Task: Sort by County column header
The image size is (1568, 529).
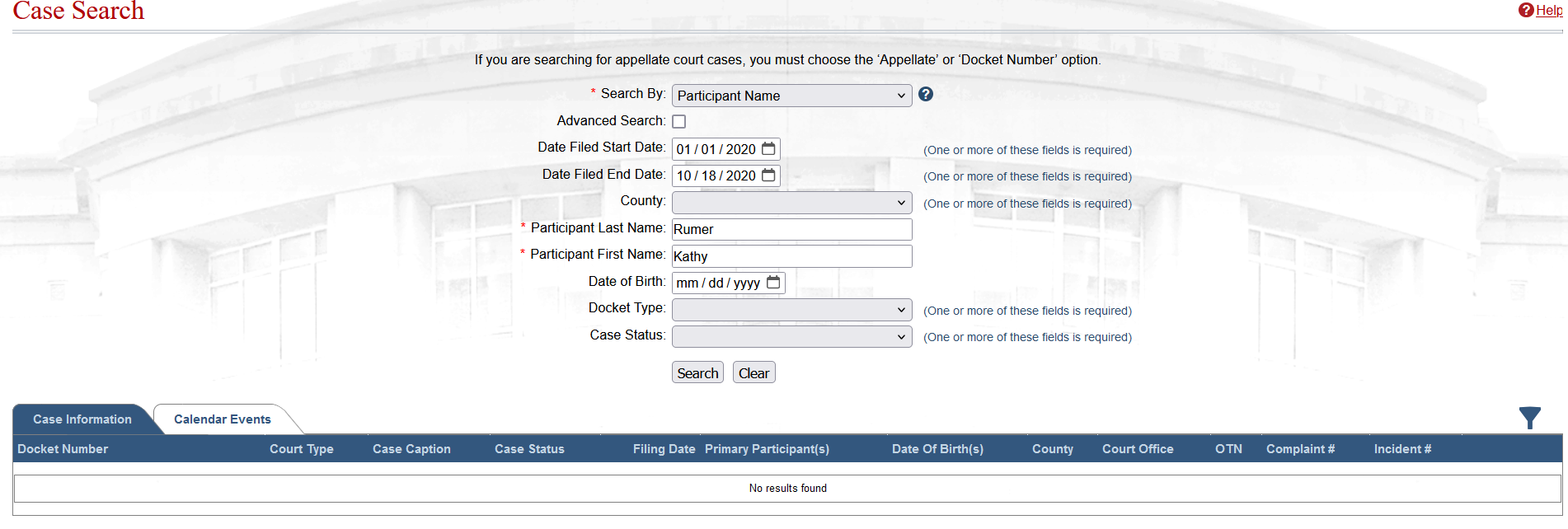Action: click(1053, 449)
